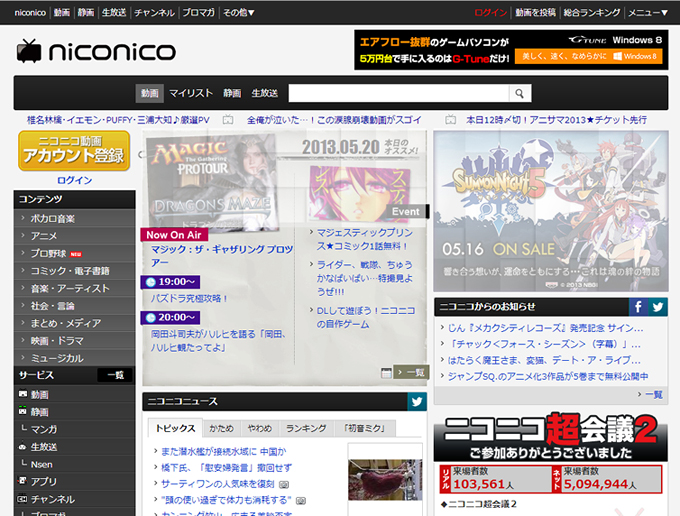Image resolution: width=680 pixels, height=516 pixels.
Task: Select 静画 search mode tab
Action: pyautogui.click(x=232, y=93)
